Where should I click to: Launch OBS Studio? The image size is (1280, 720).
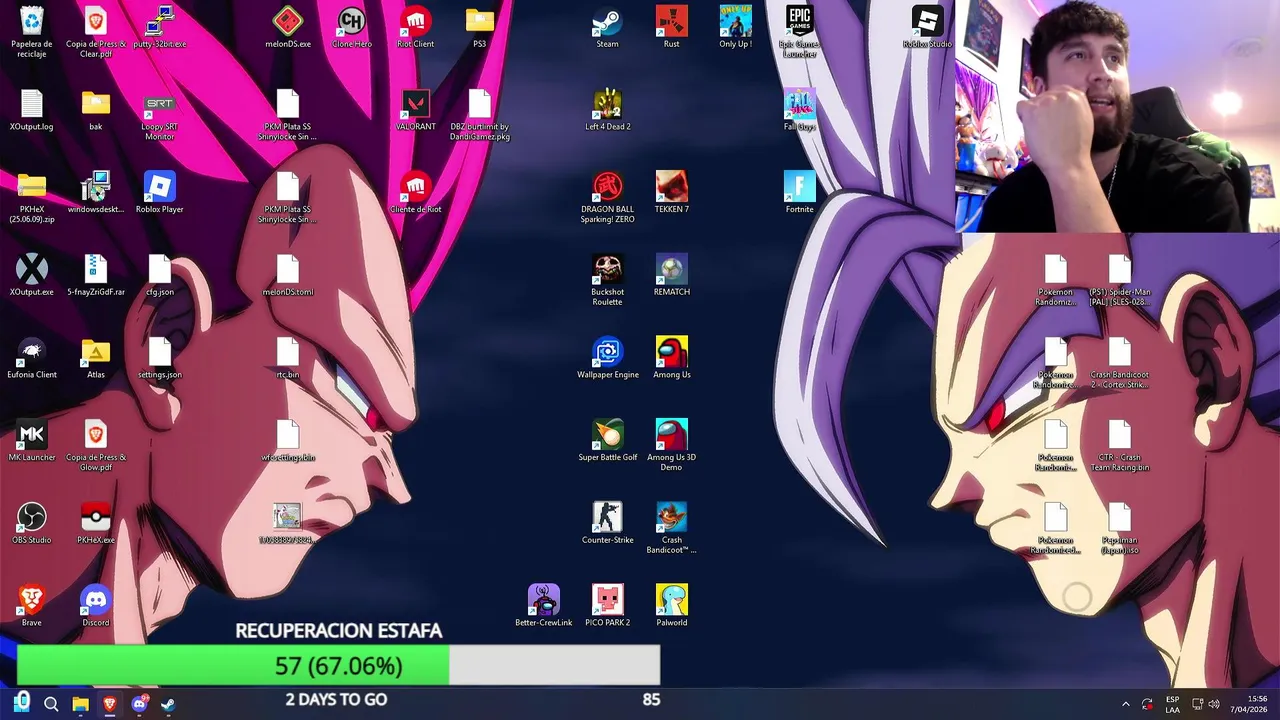coord(32,523)
